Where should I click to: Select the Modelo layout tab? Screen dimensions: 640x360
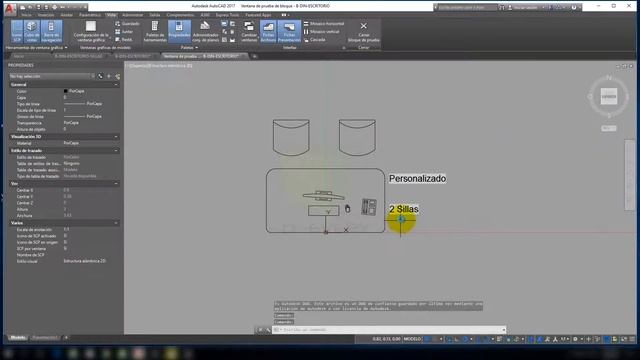(18, 338)
